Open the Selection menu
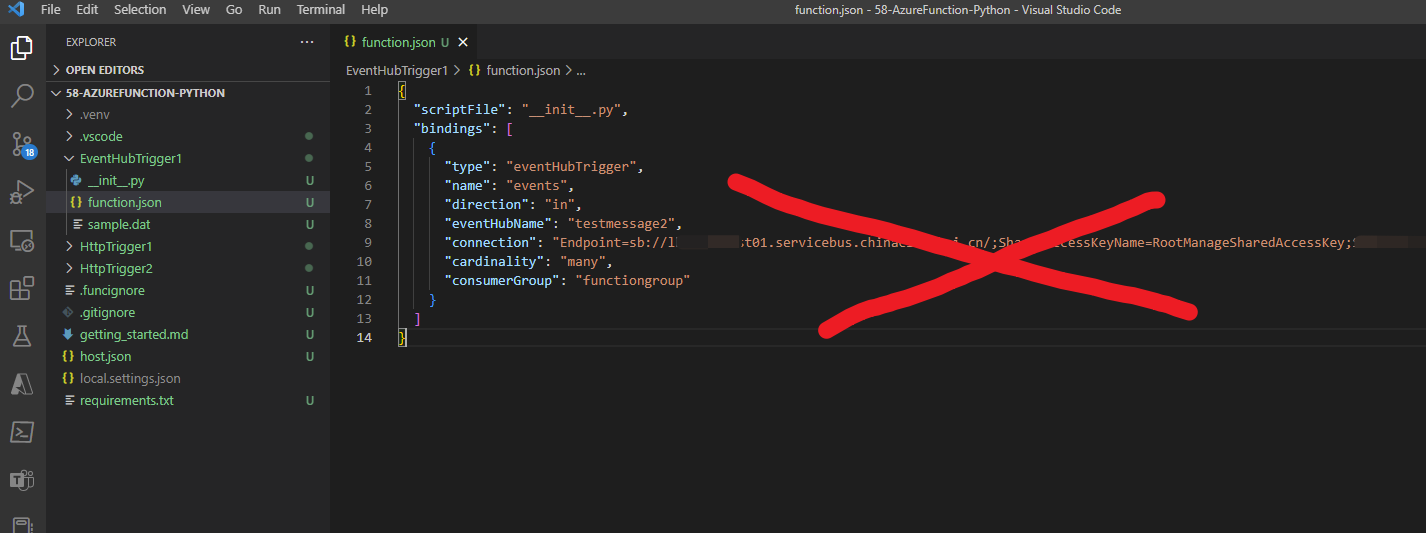 pyautogui.click(x=140, y=10)
